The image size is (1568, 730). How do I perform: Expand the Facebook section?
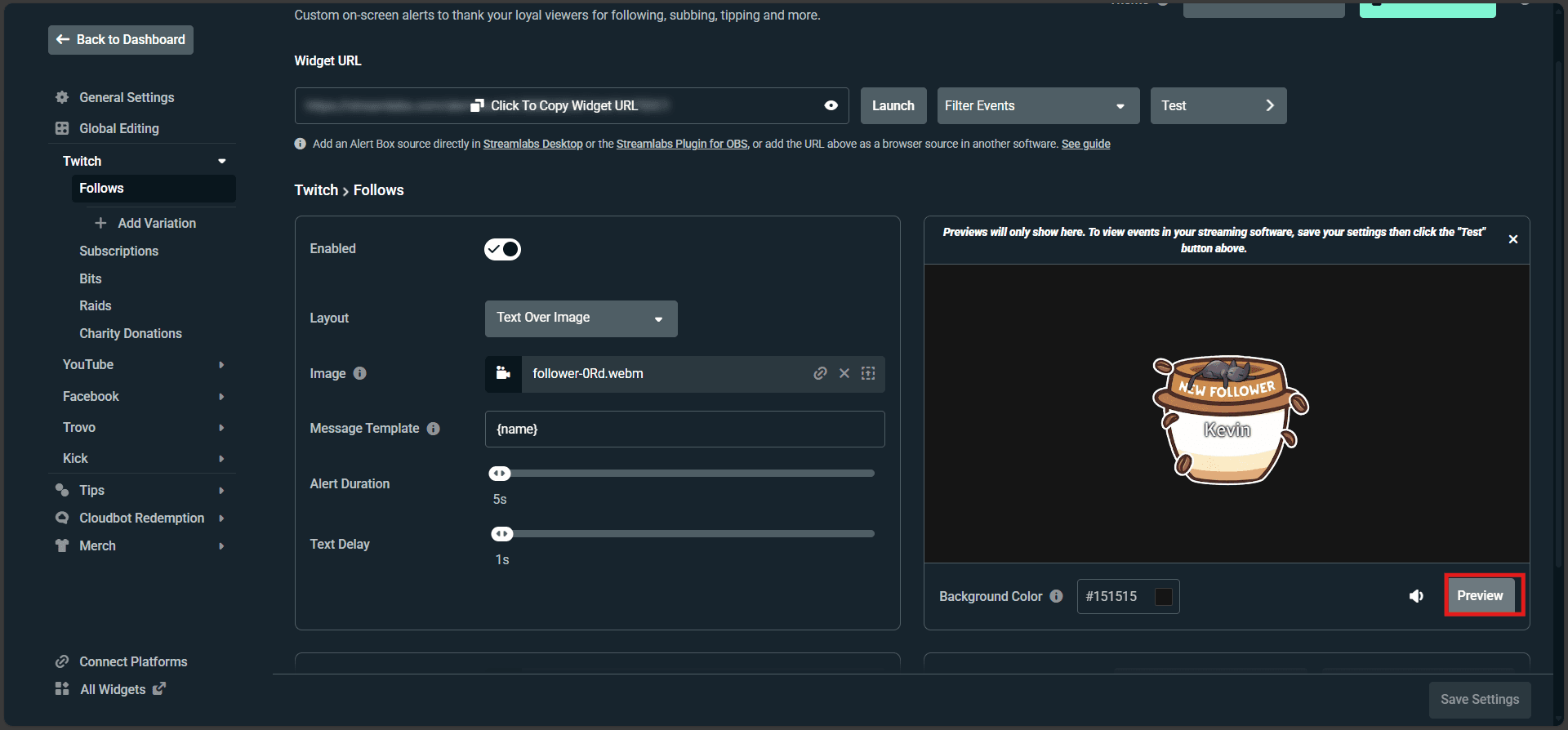tap(221, 397)
